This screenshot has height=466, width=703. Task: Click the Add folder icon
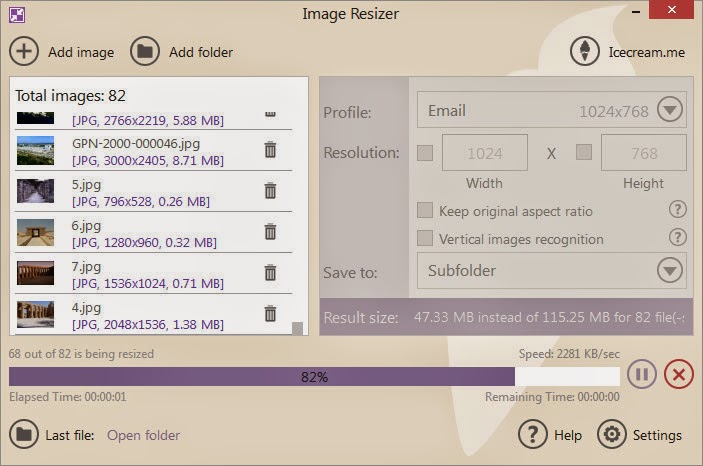tap(144, 52)
